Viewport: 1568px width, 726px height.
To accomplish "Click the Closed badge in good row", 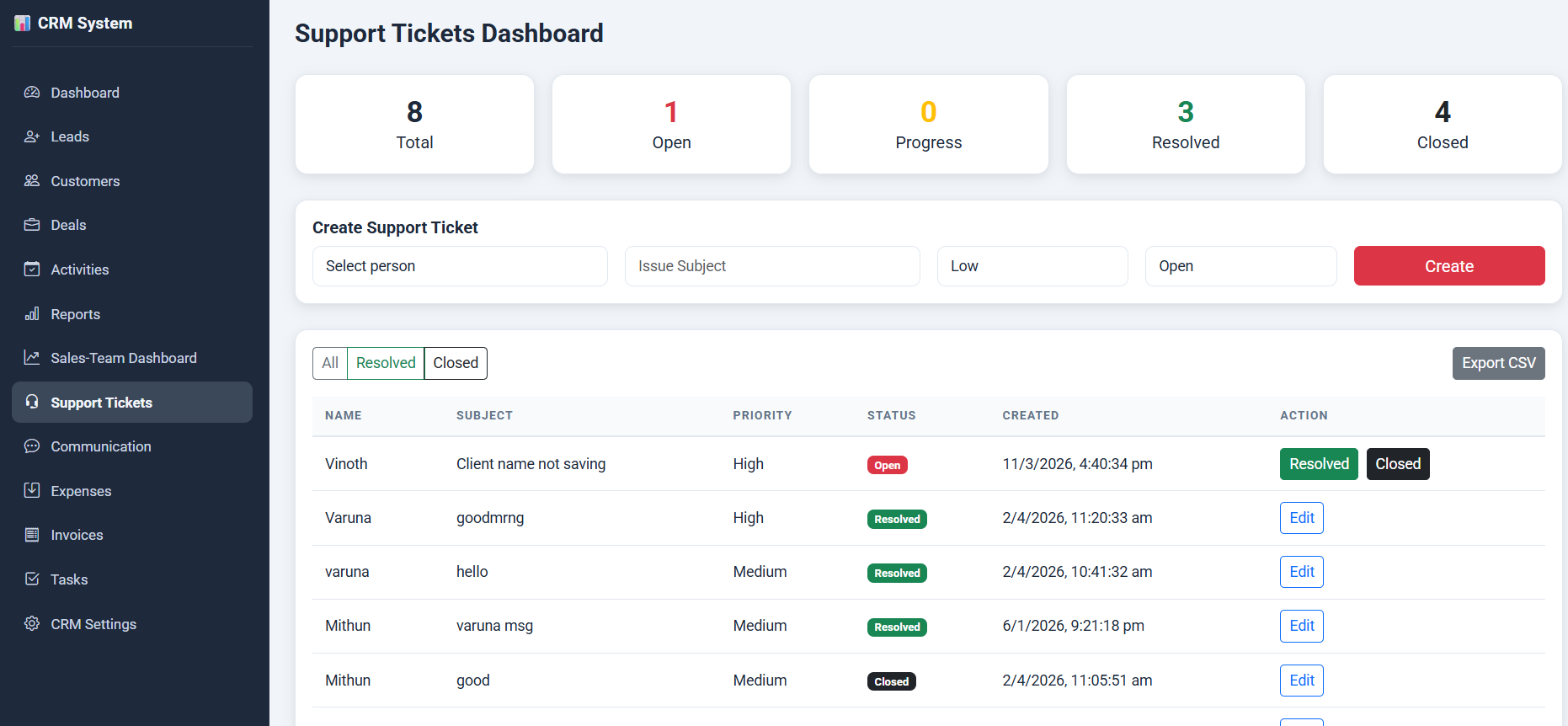I will (x=892, y=681).
